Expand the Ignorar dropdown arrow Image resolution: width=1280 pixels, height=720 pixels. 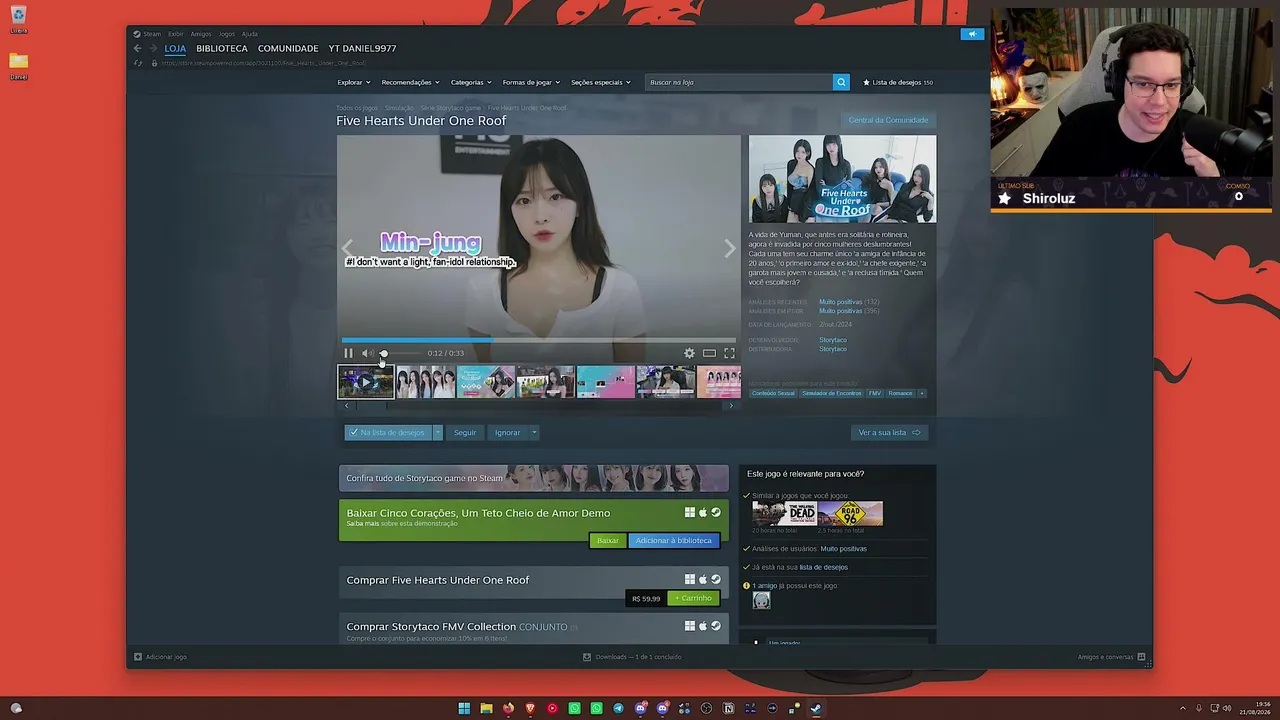(534, 432)
